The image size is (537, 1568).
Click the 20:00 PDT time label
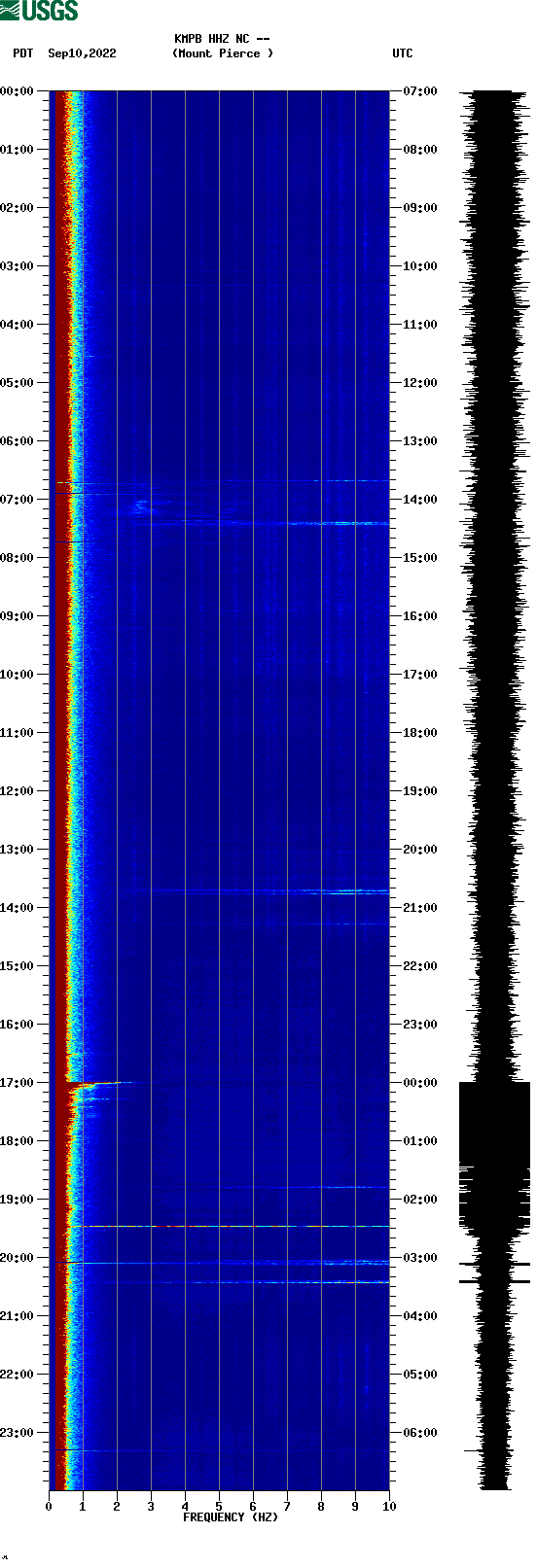pyautogui.click(x=18, y=1258)
